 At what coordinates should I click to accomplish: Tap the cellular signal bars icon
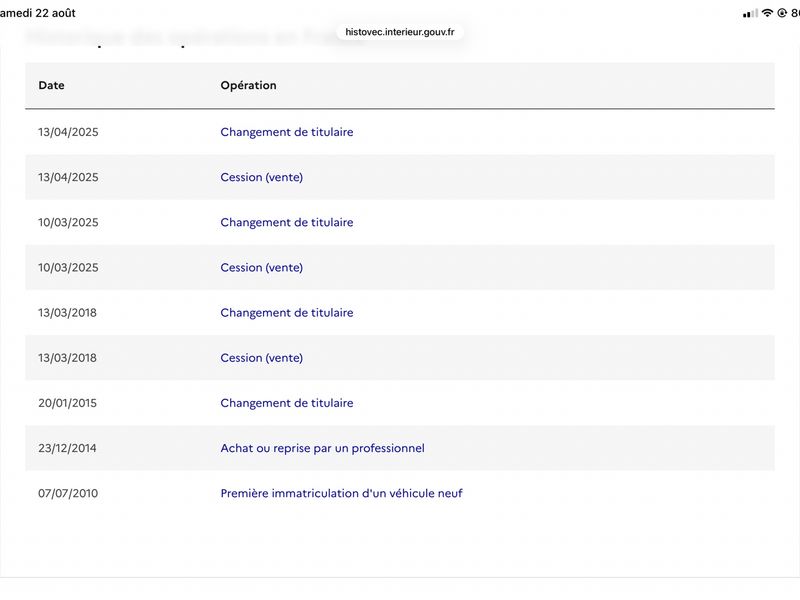pyautogui.click(x=750, y=13)
